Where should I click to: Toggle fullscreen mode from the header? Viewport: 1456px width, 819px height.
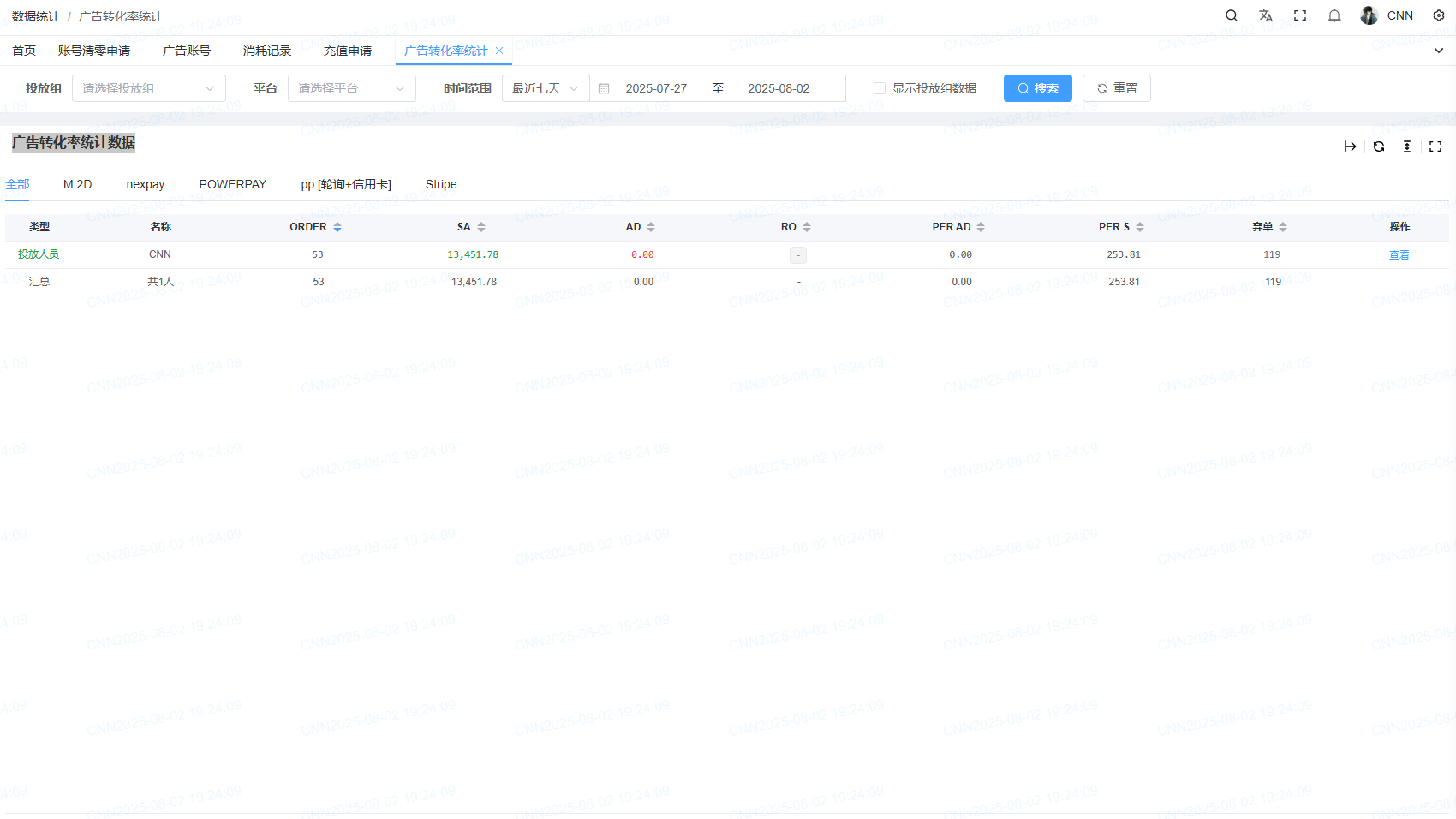1300,15
